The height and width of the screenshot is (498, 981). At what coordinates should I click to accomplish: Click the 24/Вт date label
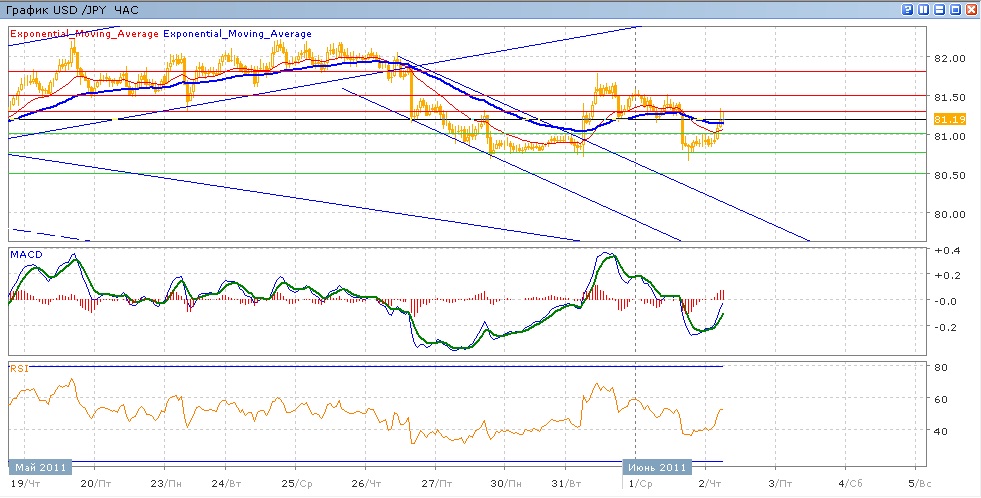[x=227, y=484]
